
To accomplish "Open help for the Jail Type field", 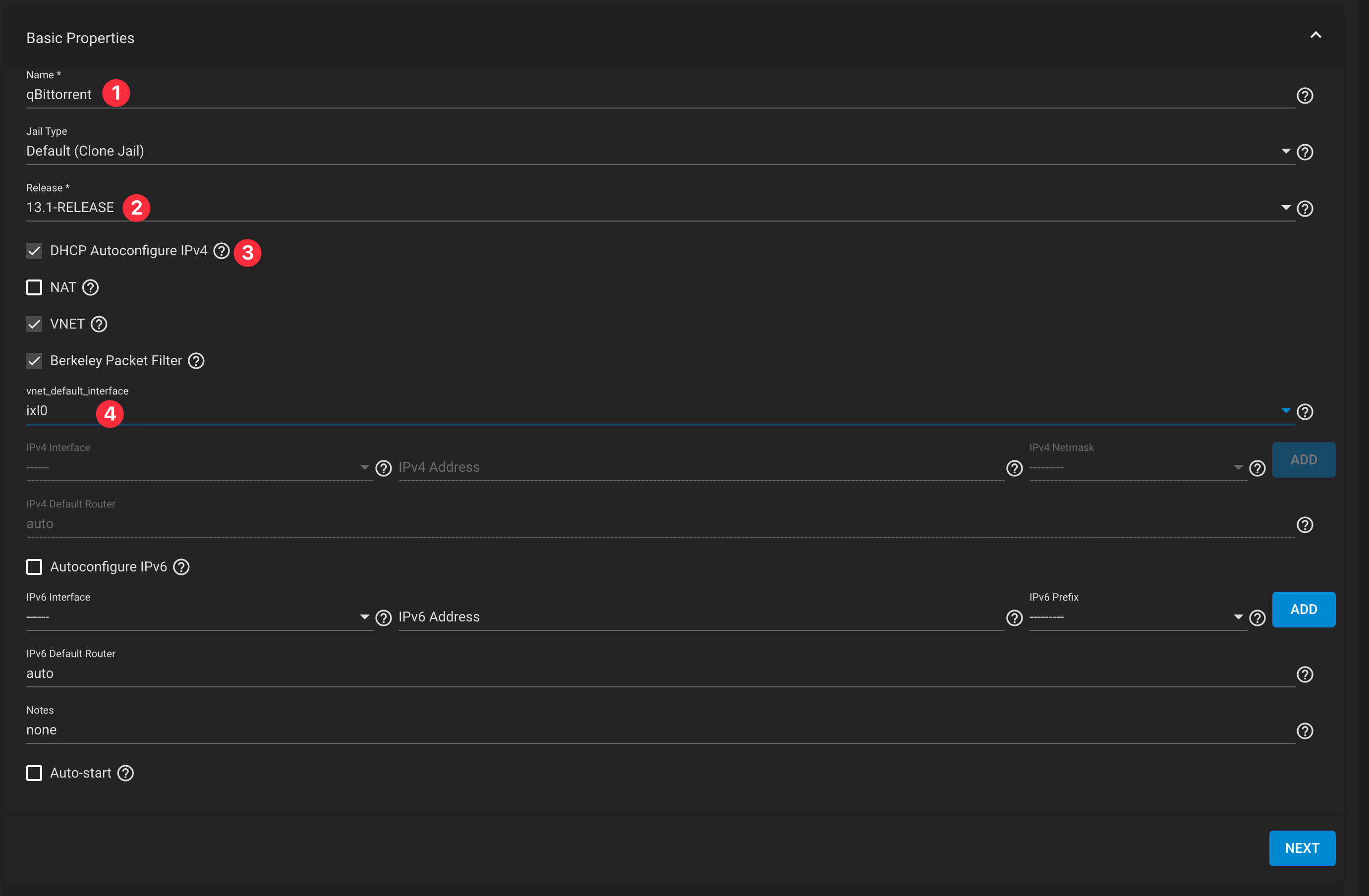I will pyautogui.click(x=1305, y=152).
